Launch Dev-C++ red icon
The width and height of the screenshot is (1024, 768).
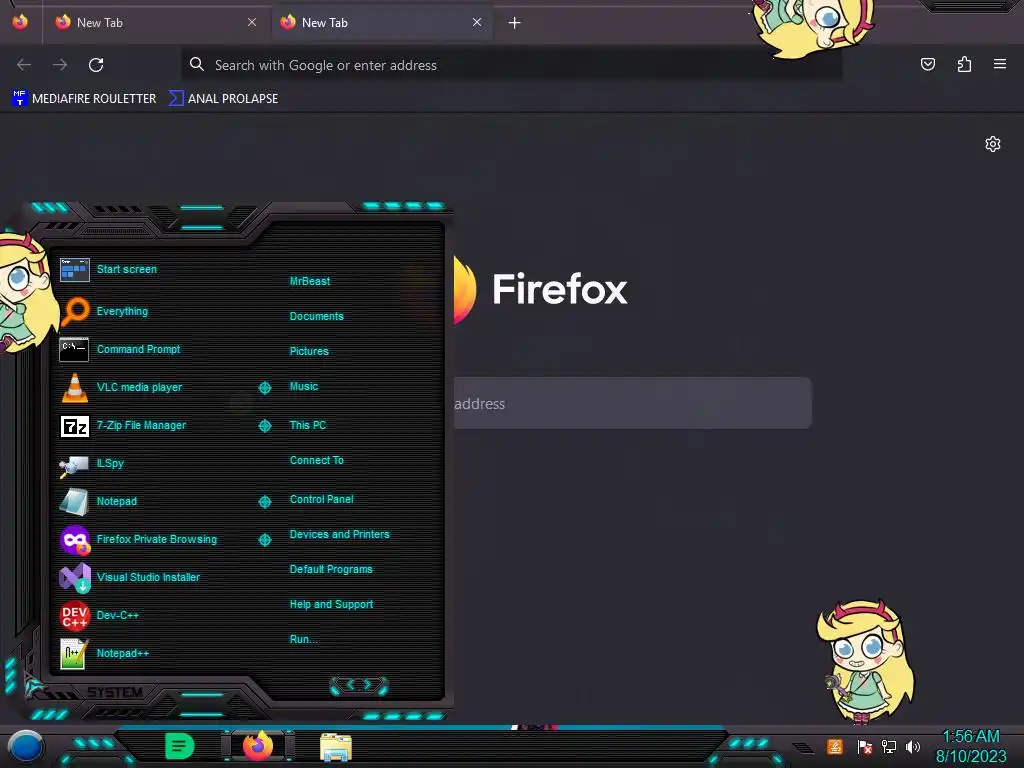pyautogui.click(x=74, y=615)
